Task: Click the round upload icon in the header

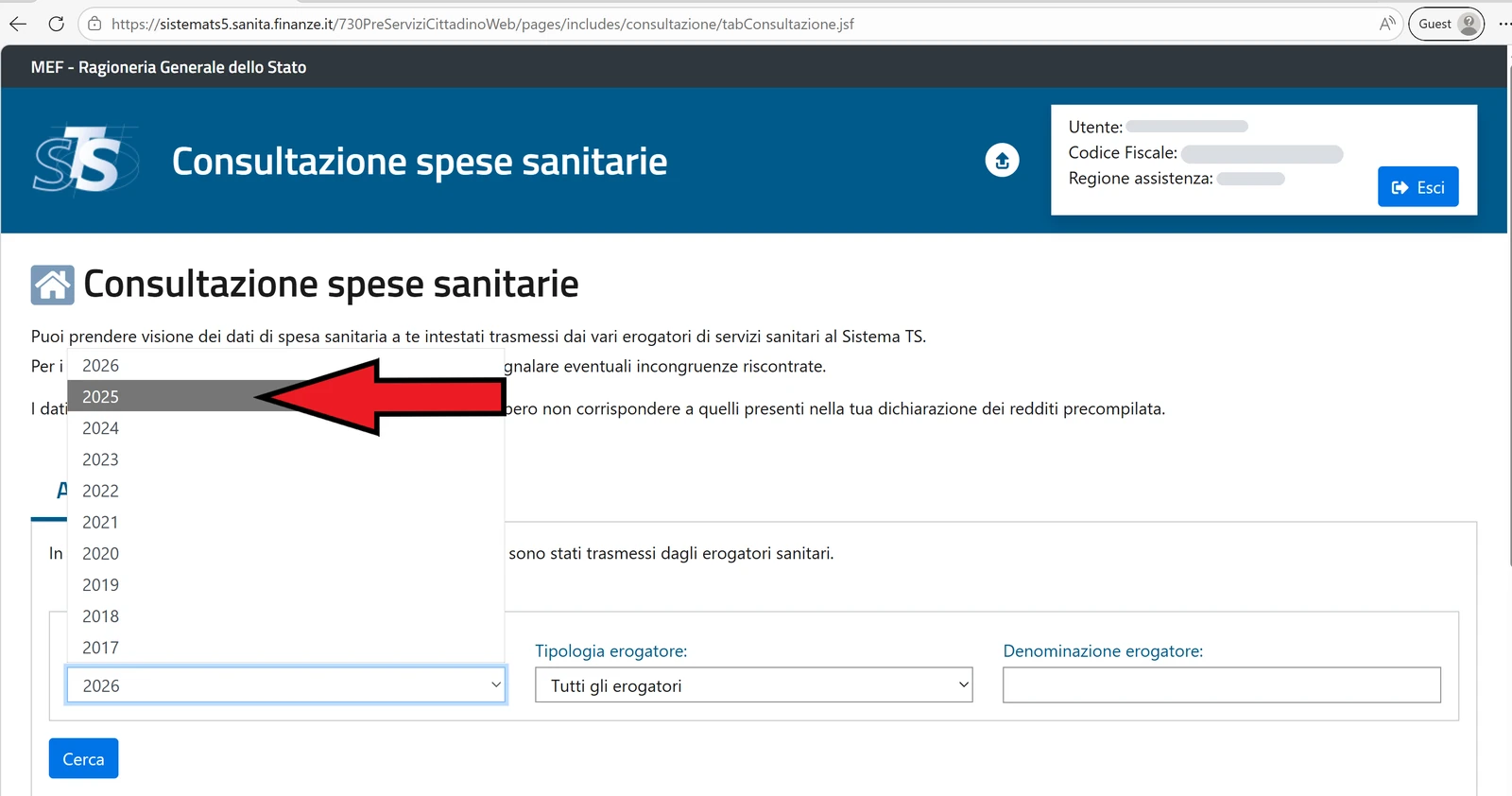Action: [x=1002, y=161]
